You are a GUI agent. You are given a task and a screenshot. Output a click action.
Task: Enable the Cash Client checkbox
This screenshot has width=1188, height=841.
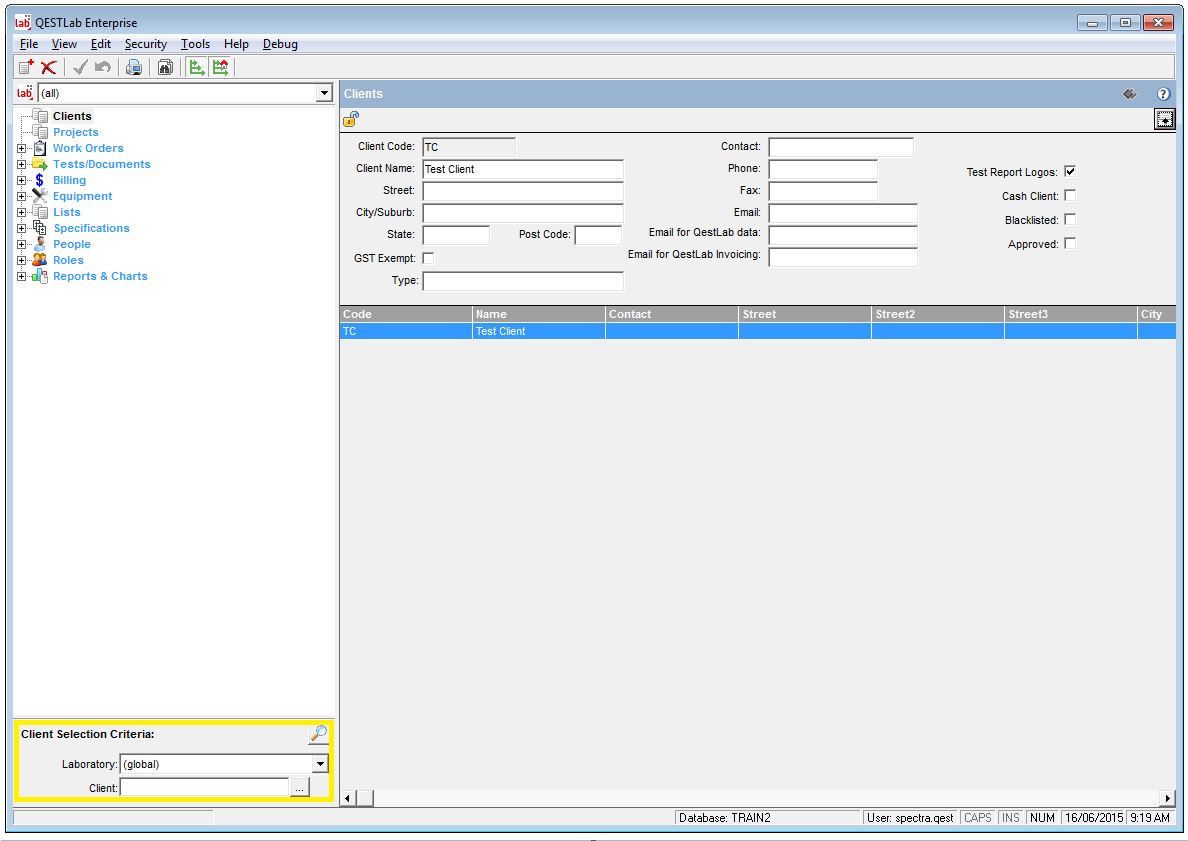coord(1070,195)
